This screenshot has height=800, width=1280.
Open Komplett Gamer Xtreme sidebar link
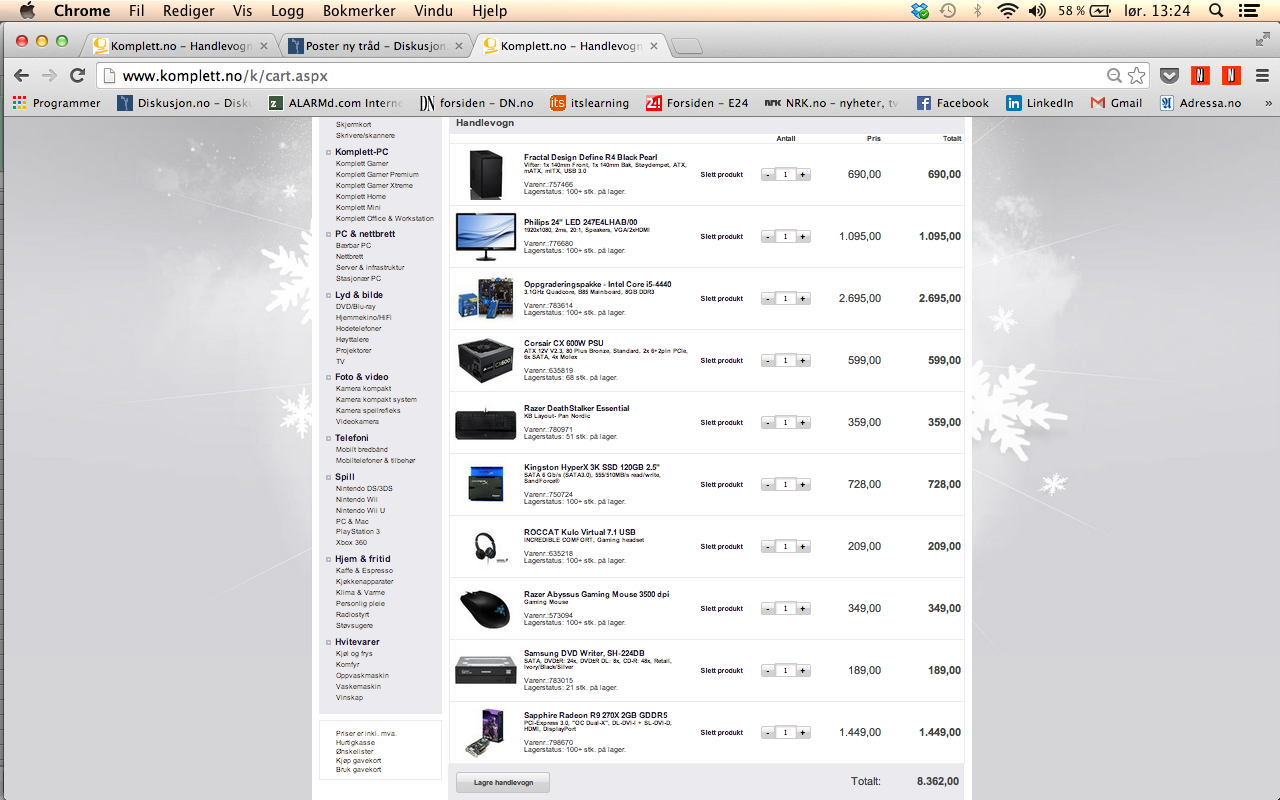click(x=374, y=186)
